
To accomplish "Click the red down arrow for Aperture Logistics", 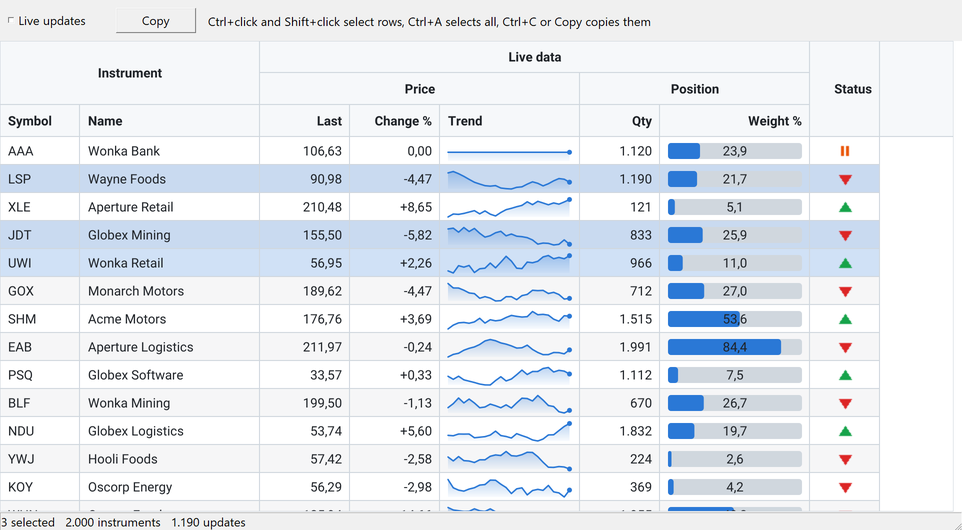I will 845,348.
